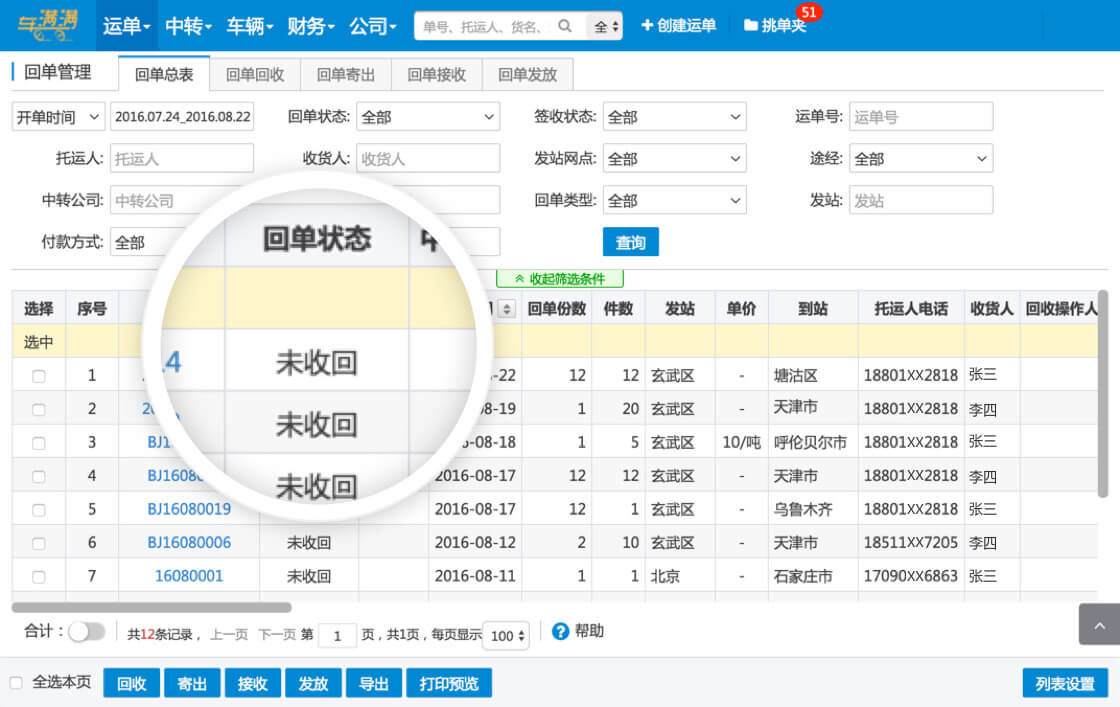Switch to the 回单寄出 tab

click(x=346, y=74)
